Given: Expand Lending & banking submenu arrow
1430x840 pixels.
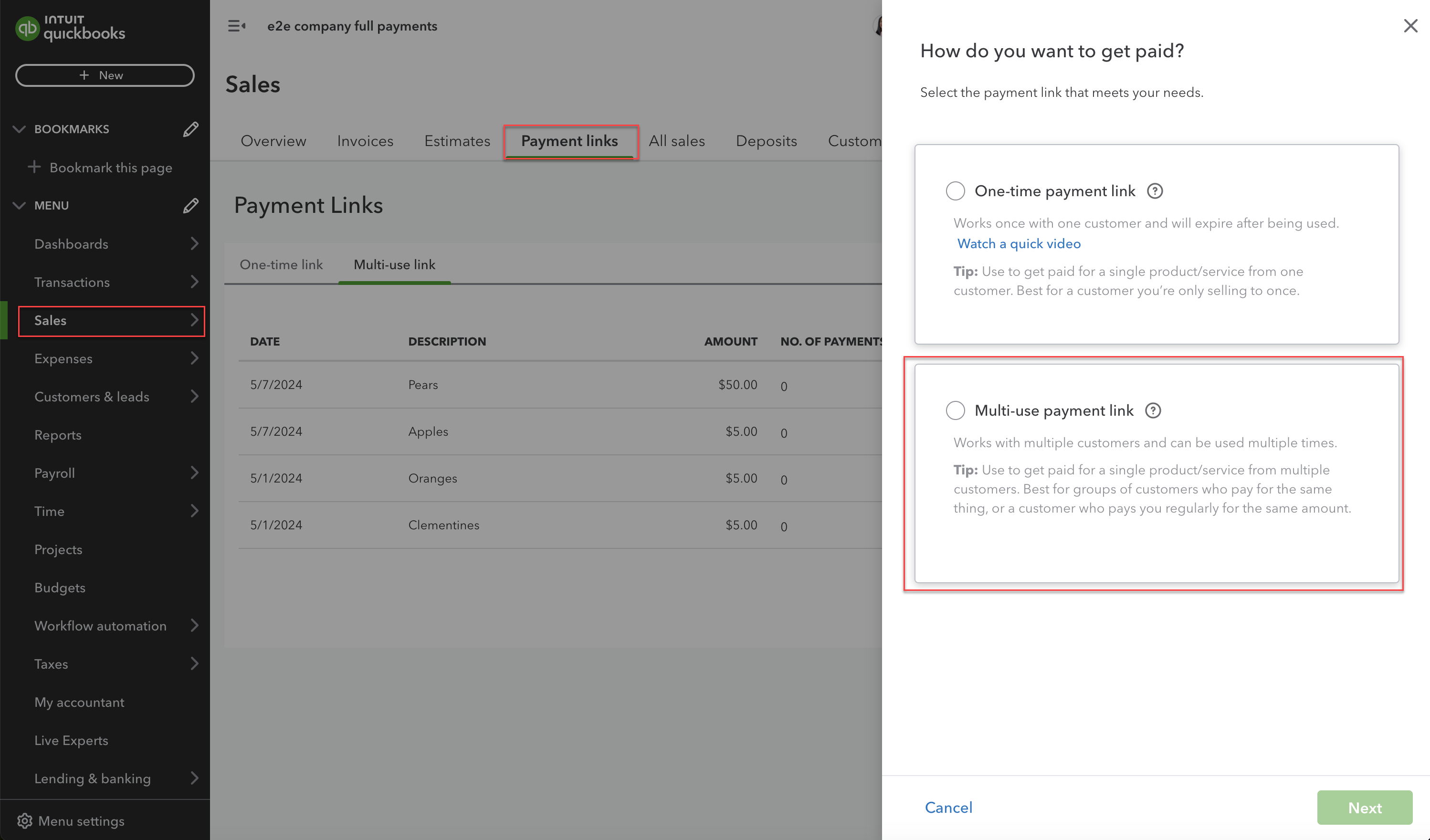Looking at the screenshot, I should 195,778.
